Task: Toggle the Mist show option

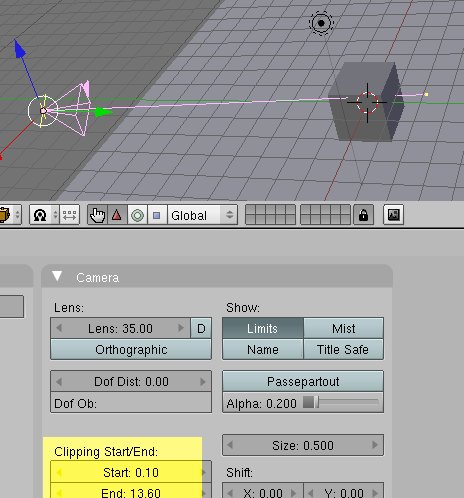Action: [x=344, y=328]
